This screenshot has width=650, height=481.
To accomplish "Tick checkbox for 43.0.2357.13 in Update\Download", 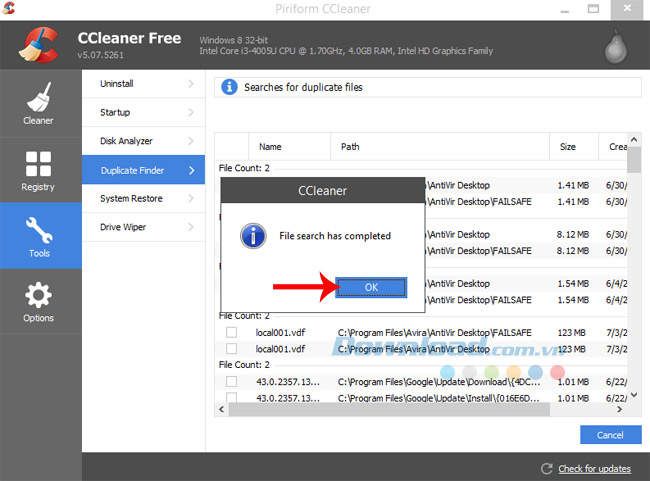I will coord(231,381).
